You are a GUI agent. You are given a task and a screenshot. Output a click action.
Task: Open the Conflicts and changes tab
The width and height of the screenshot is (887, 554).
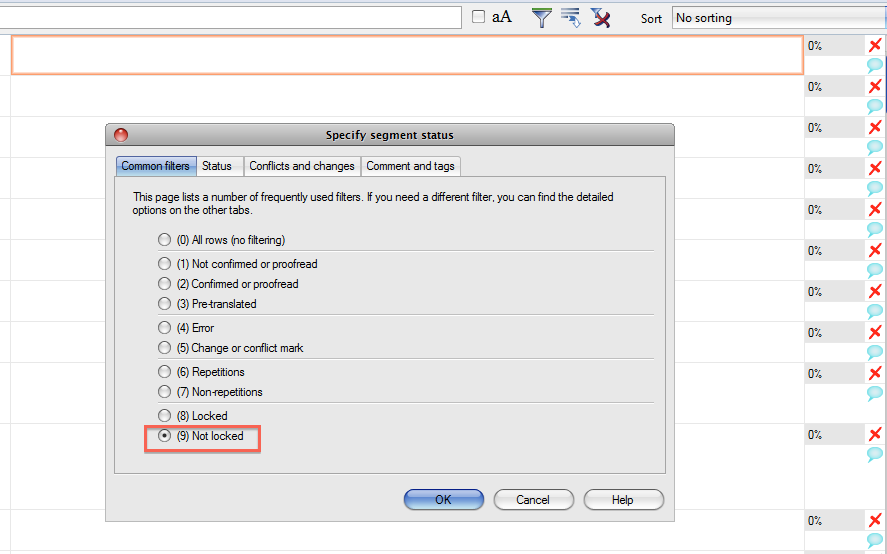point(301,166)
